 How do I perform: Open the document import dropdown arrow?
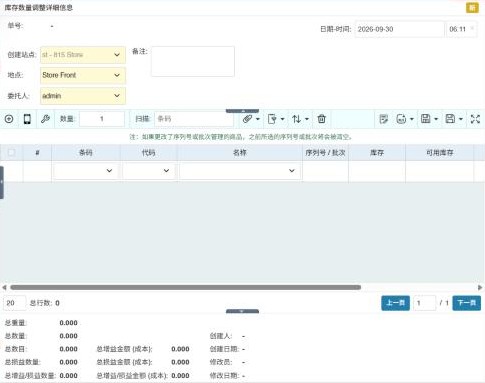282,119
